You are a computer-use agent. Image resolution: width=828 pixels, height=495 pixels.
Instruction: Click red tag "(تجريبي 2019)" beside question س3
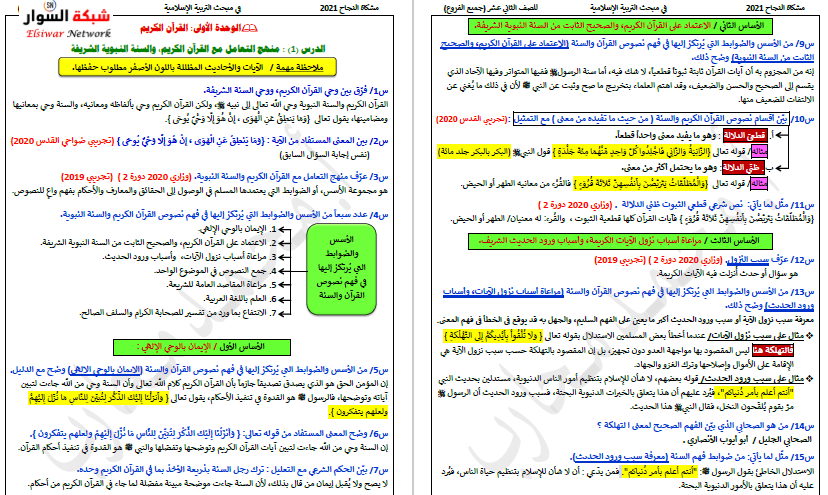coord(87,176)
